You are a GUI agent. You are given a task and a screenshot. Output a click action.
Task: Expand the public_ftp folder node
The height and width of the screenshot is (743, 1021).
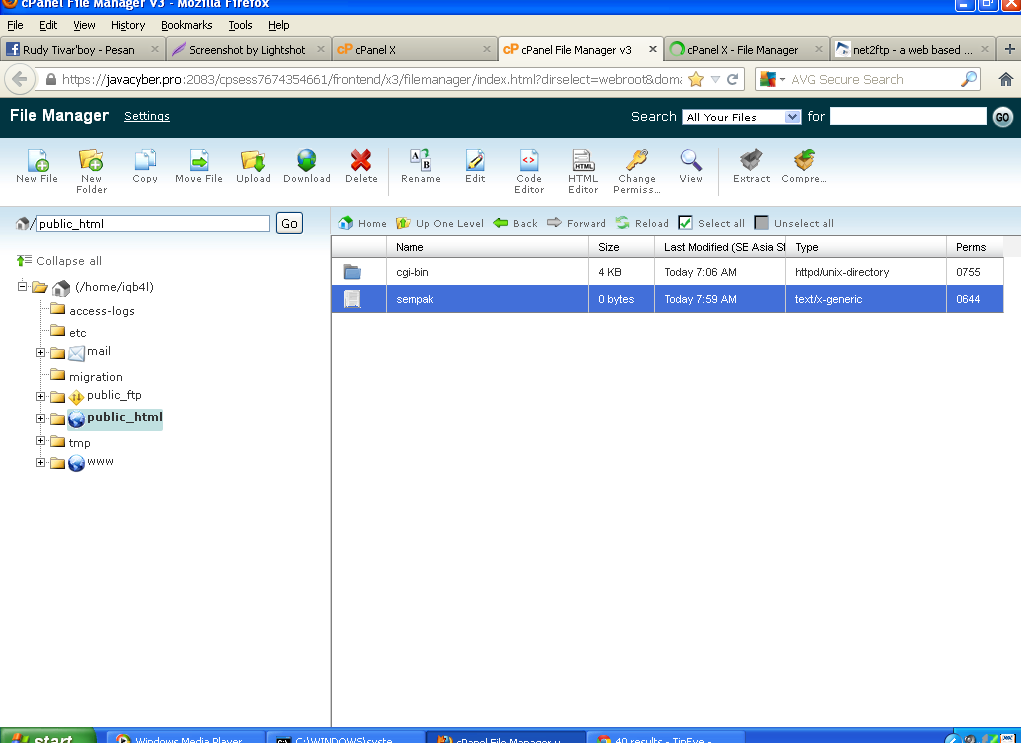click(41, 396)
